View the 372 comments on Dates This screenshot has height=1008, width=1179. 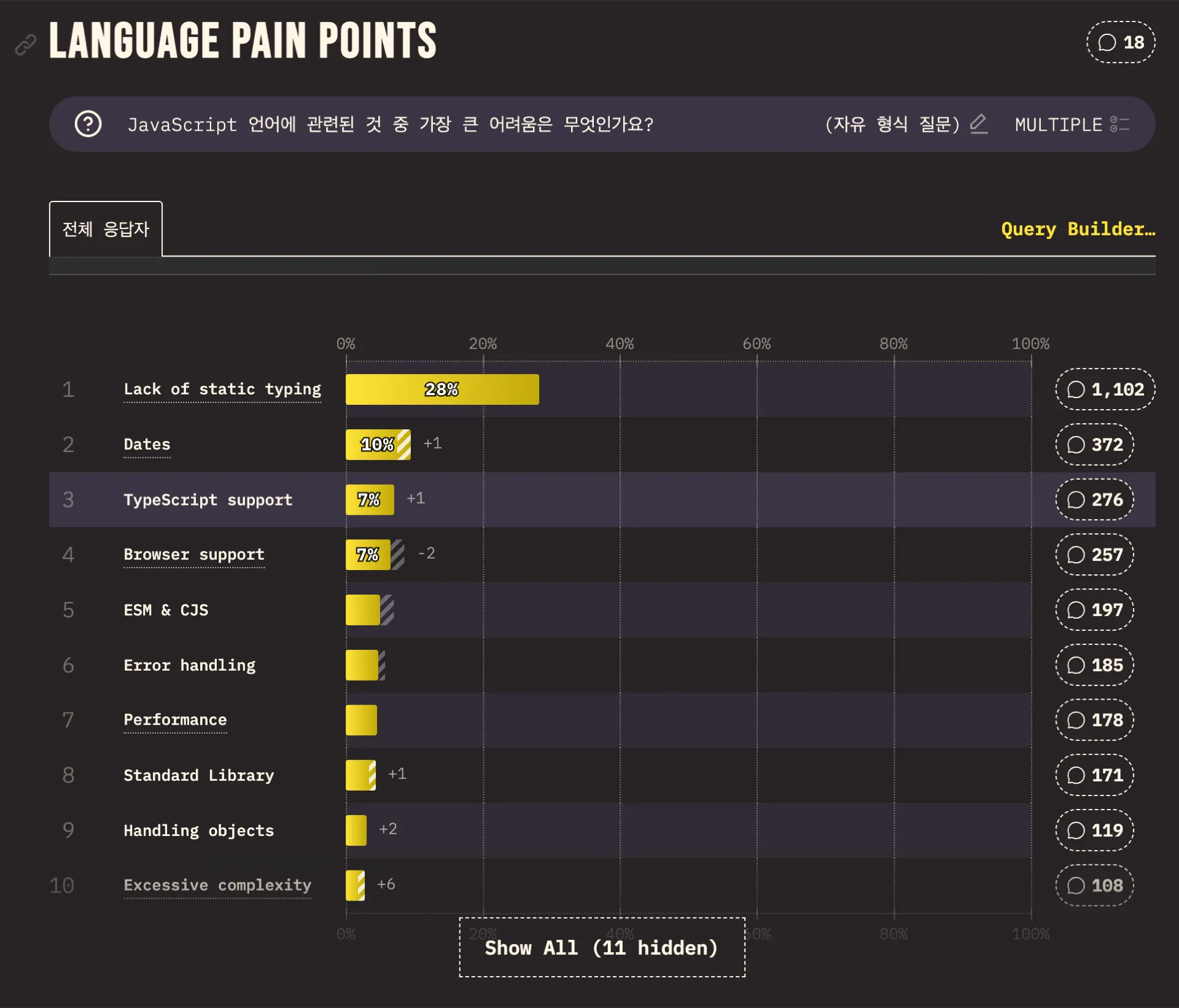pyautogui.click(x=1095, y=444)
